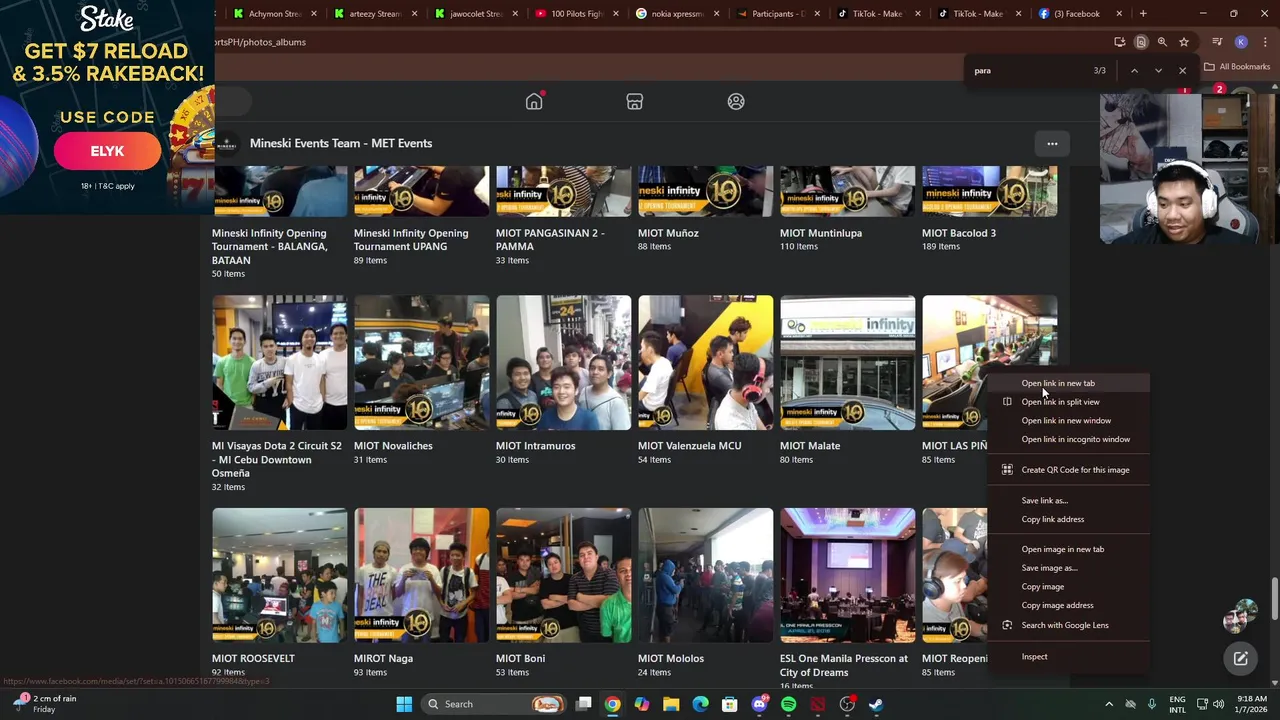The image size is (1280, 720).
Task: Open the media control icon in Chrome toolbar
Action: [x=1217, y=42]
